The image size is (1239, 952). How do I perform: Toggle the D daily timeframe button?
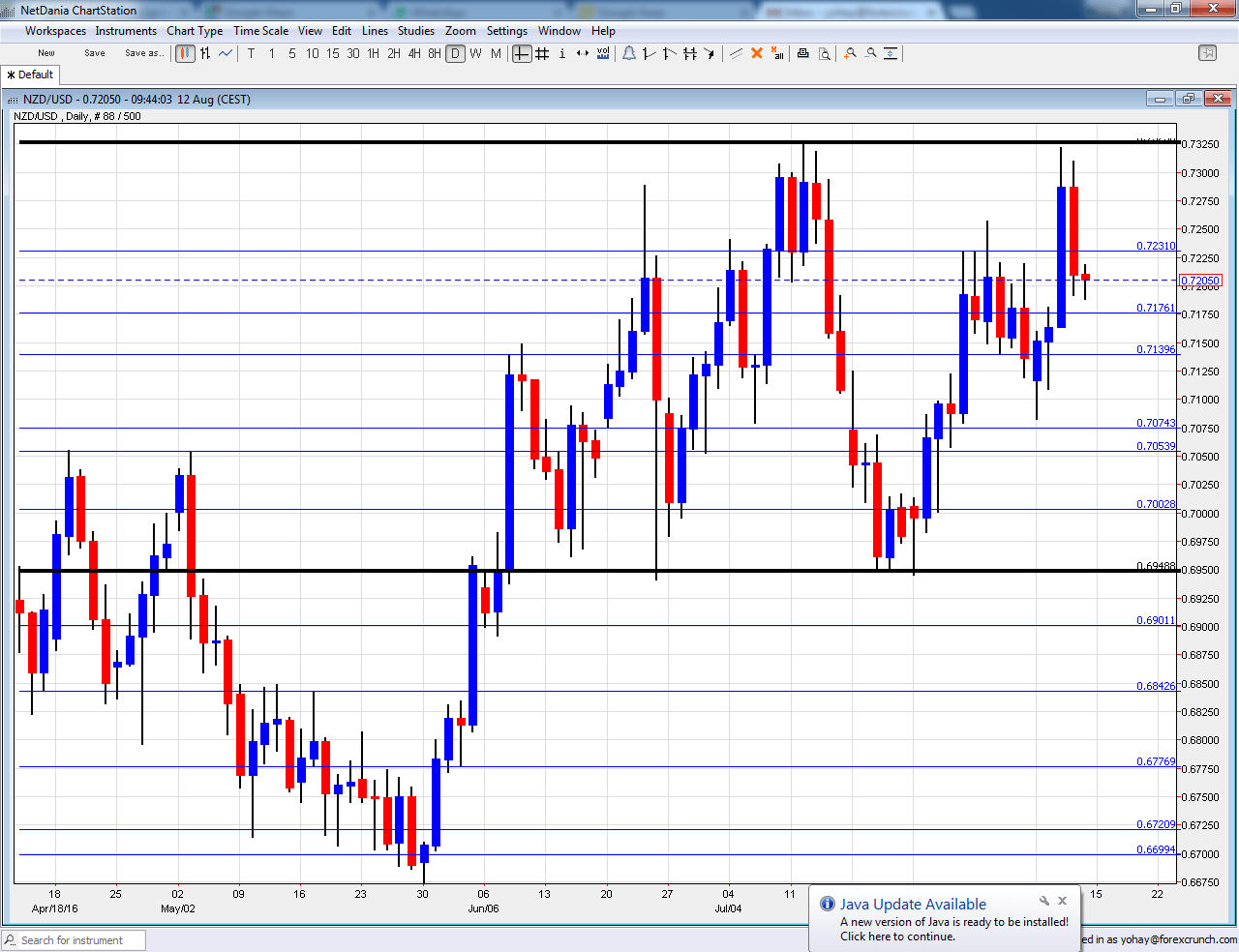point(455,53)
